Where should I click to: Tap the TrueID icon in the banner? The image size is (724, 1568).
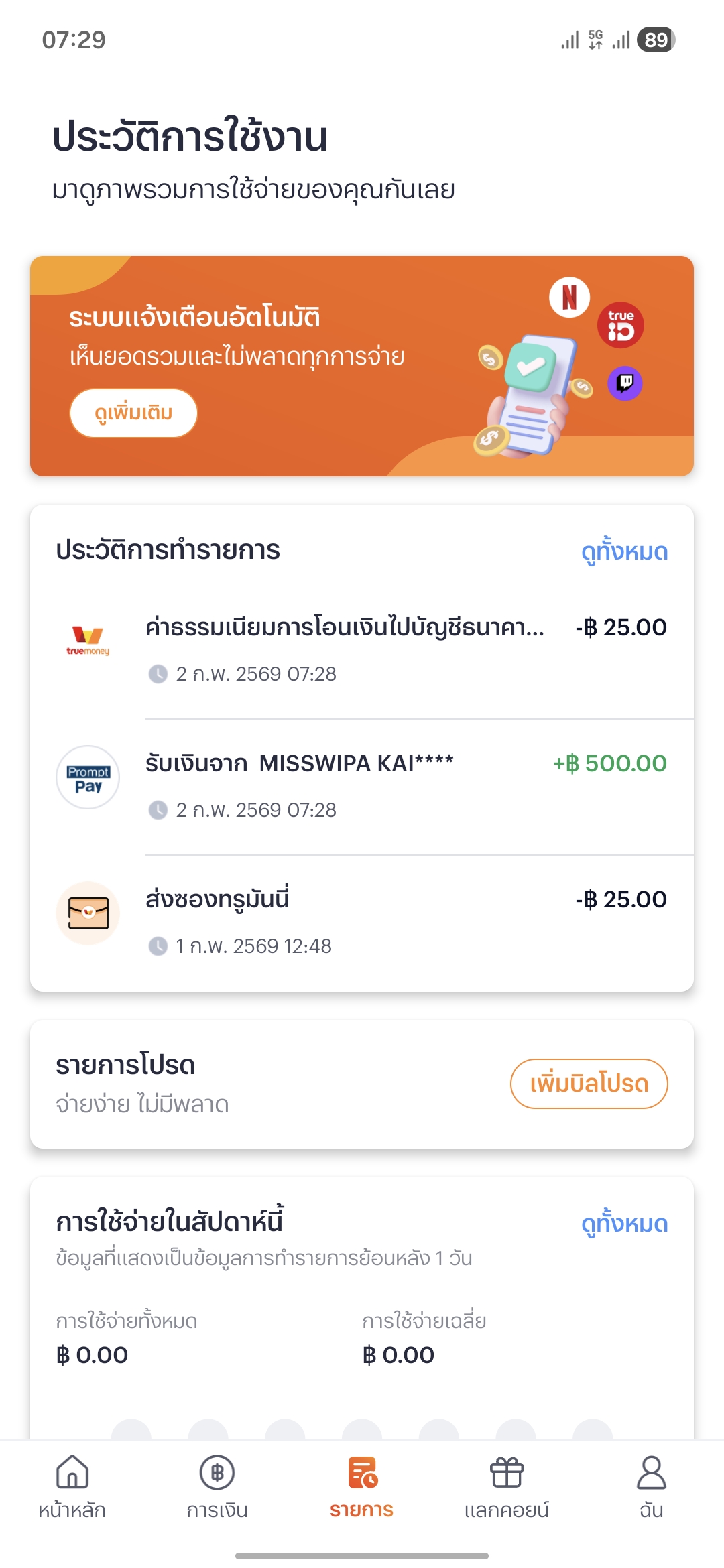point(620,326)
